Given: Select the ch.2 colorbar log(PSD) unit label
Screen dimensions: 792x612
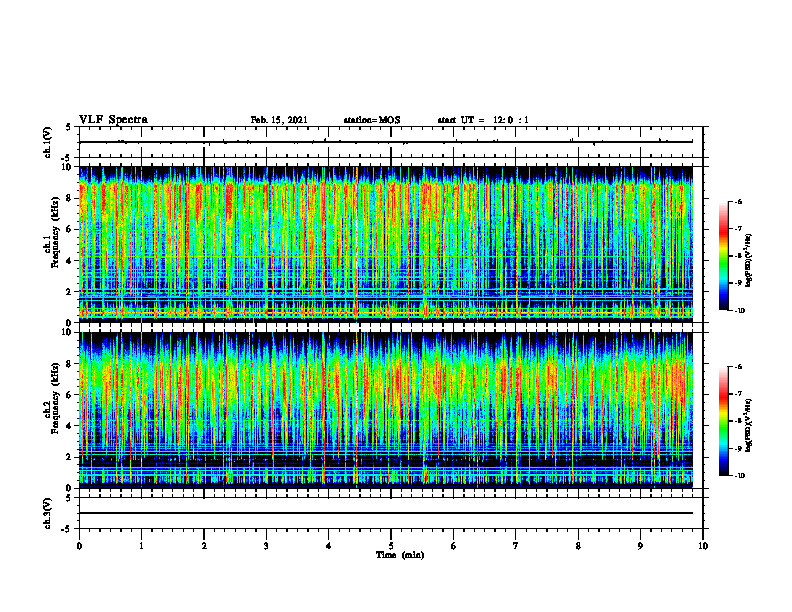Looking at the screenshot, I should pyautogui.click(x=749, y=425).
